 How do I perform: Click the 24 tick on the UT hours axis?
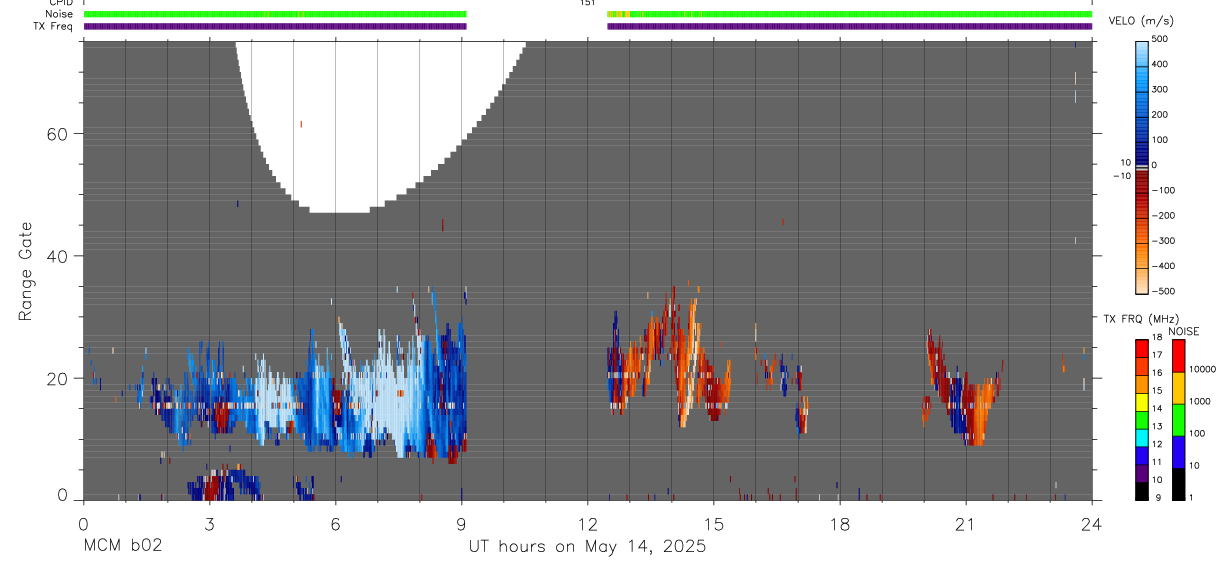(x=1092, y=524)
